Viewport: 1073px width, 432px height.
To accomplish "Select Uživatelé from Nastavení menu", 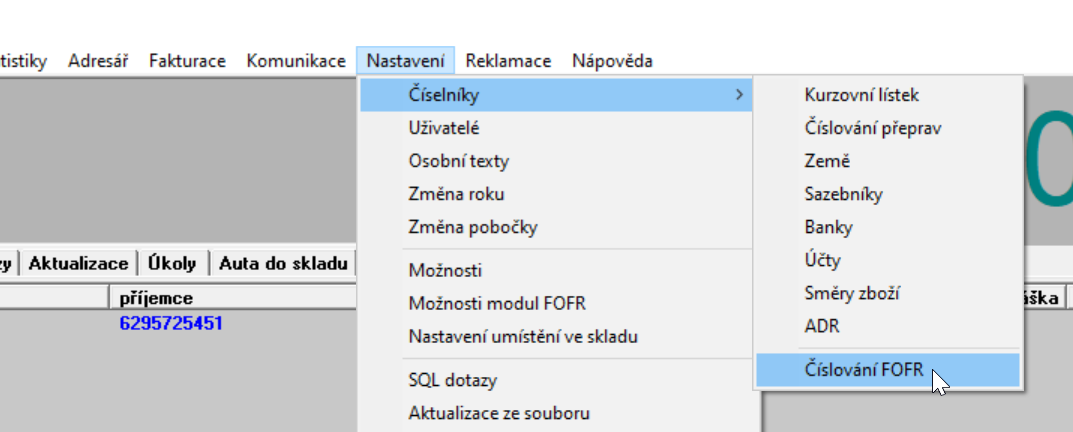I will click(x=444, y=128).
